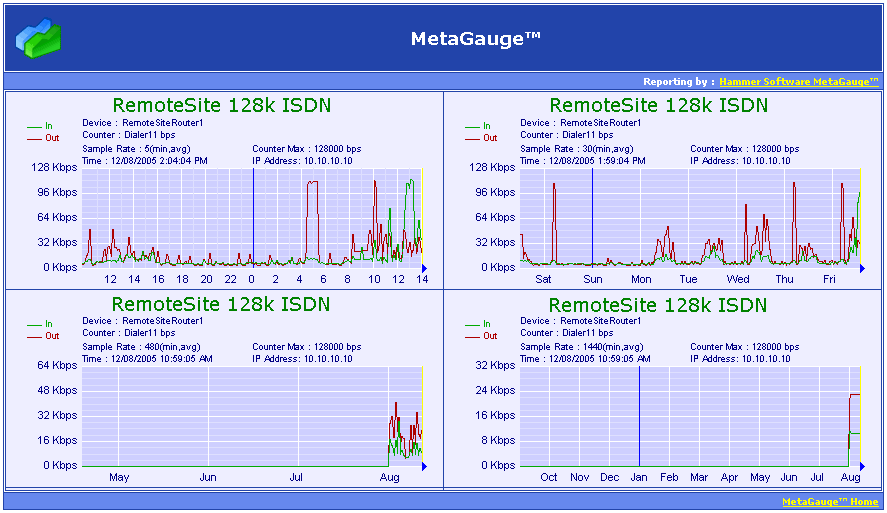
Task: Click Counter Dialer11 bps in the 1440-minute panel
Action: (567, 333)
